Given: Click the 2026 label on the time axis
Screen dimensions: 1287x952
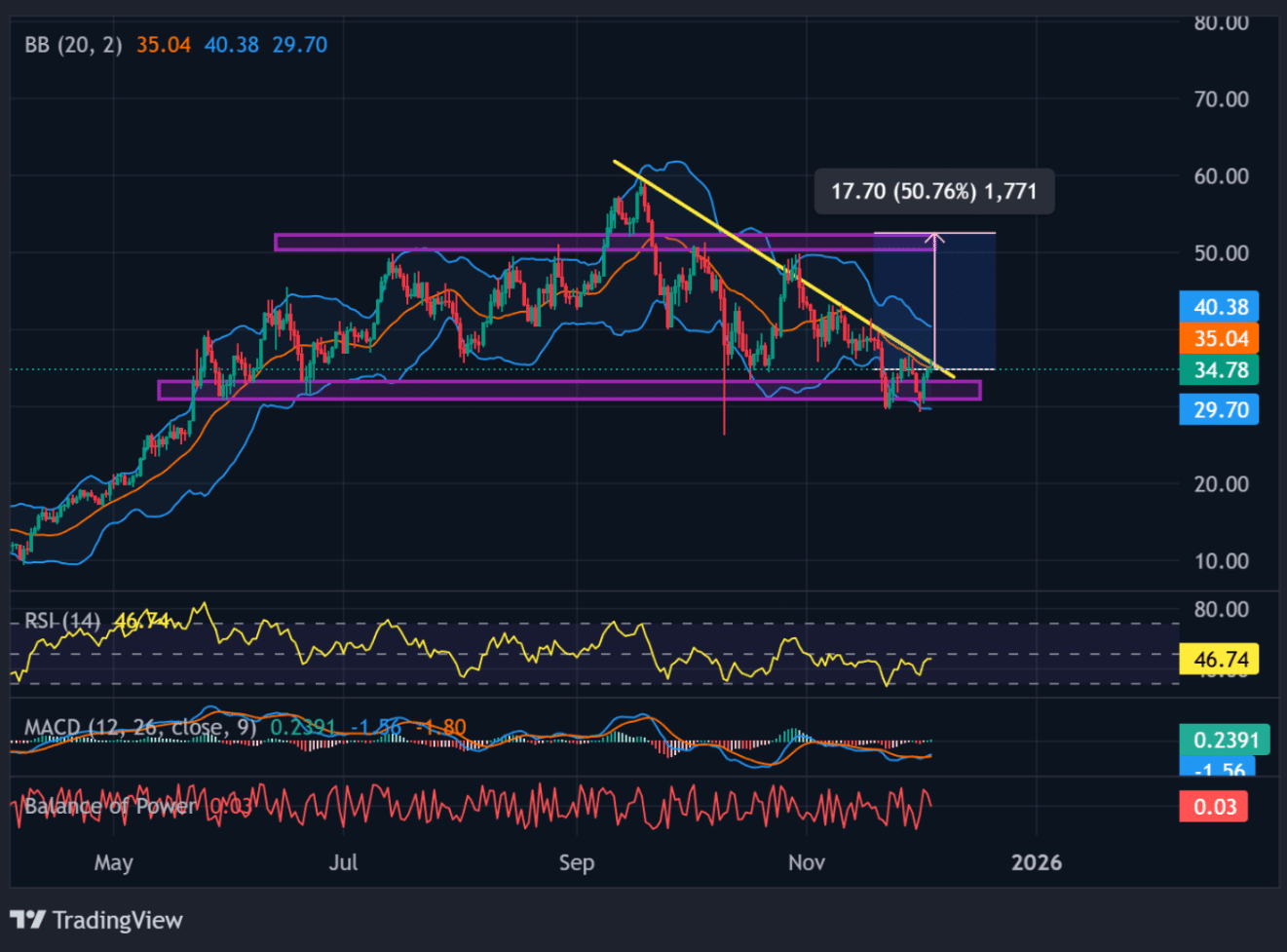Looking at the screenshot, I should point(1037,862).
